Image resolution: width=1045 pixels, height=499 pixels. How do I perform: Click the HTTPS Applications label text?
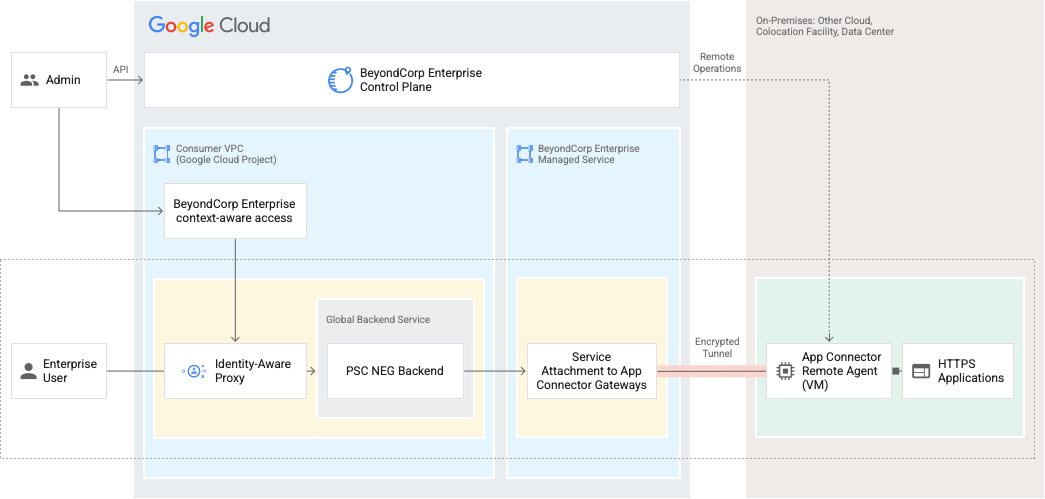point(970,371)
